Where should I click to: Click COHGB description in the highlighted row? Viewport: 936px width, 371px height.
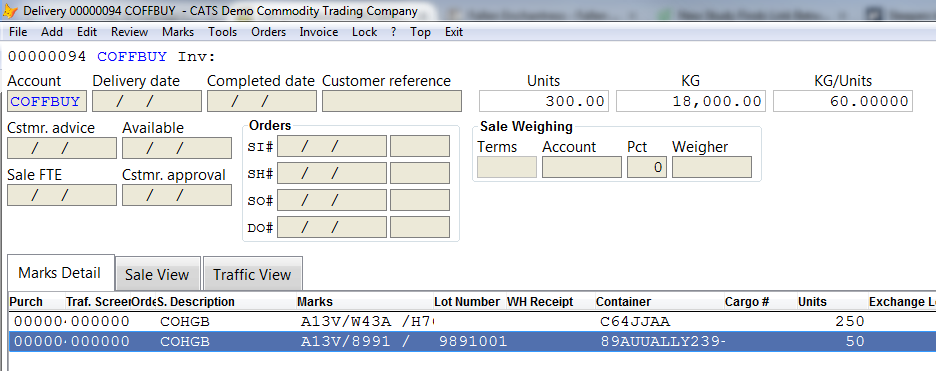pos(185,342)
